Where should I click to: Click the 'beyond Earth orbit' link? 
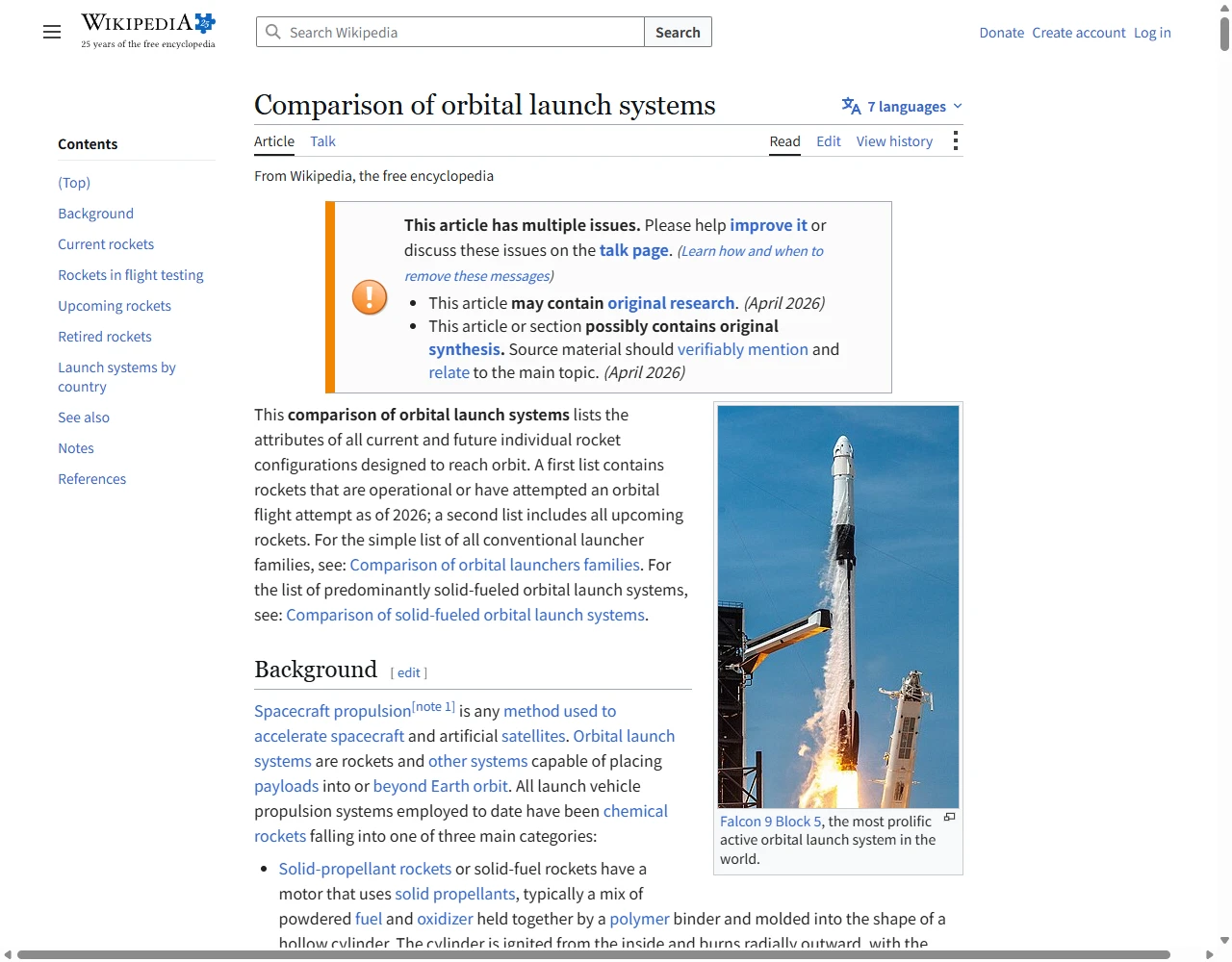pos(441,786)
